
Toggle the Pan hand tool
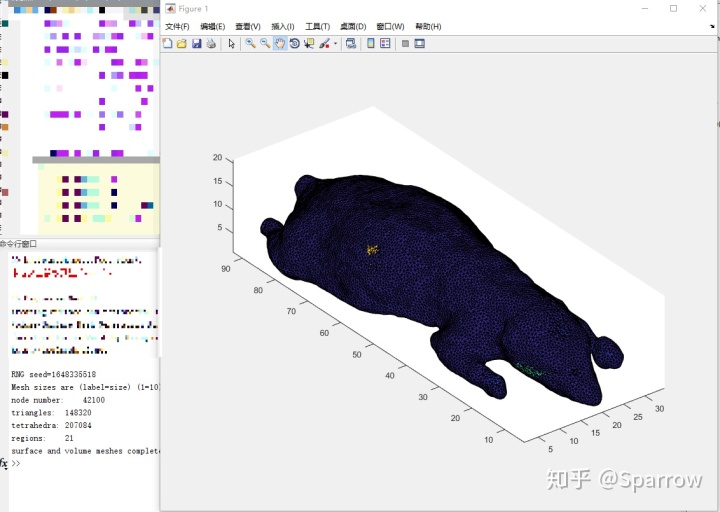(280, 44)
